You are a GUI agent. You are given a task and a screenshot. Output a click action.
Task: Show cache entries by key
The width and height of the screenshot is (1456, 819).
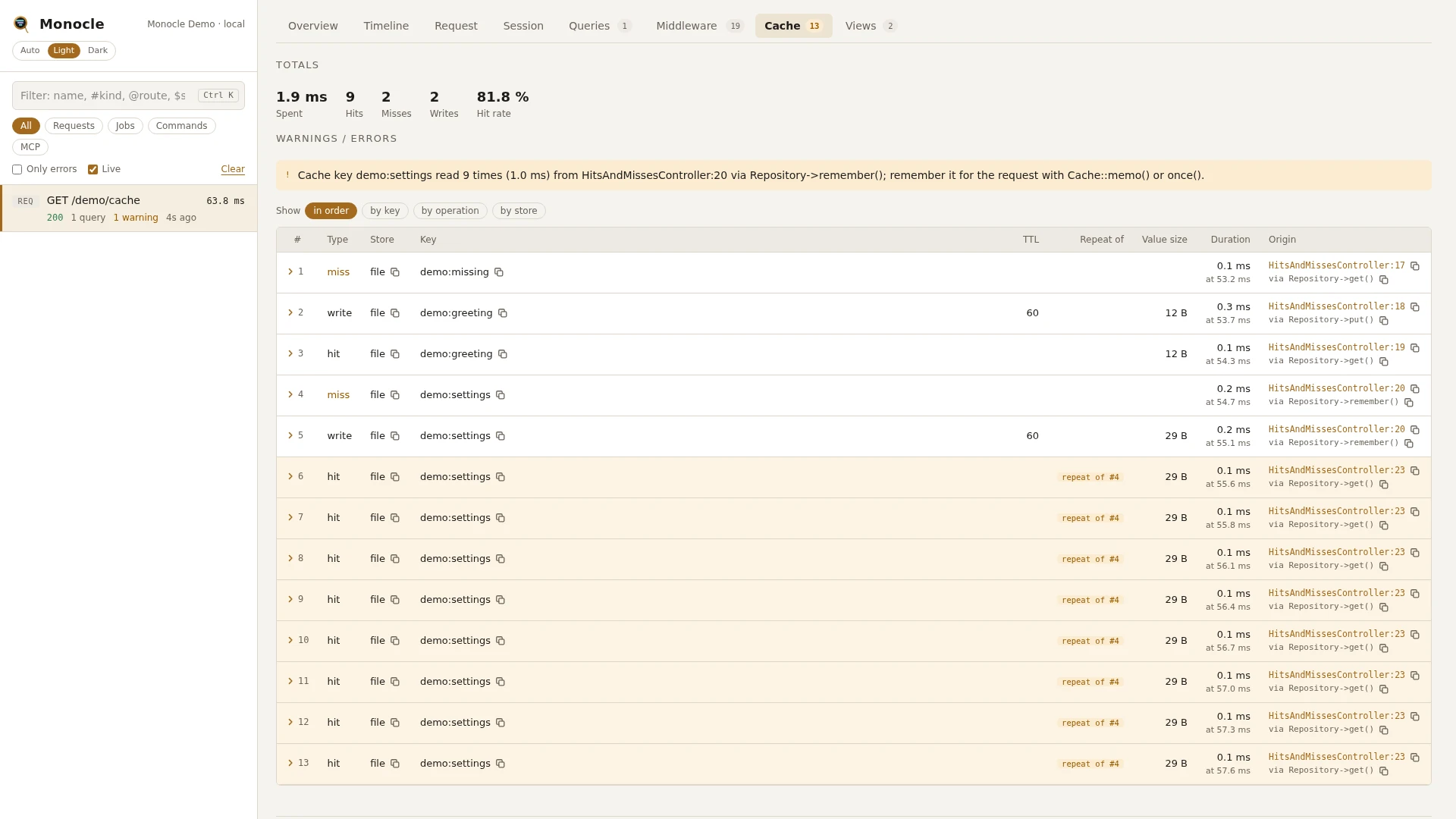click(385, 211)
